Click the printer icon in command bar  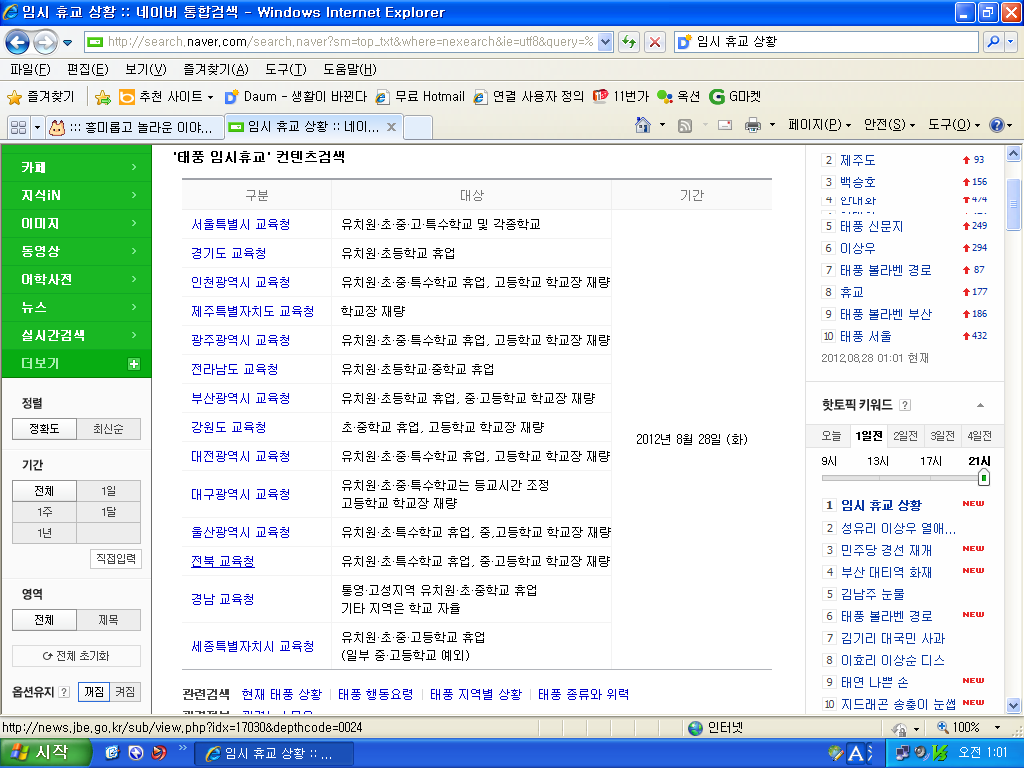tap(752, 125)
